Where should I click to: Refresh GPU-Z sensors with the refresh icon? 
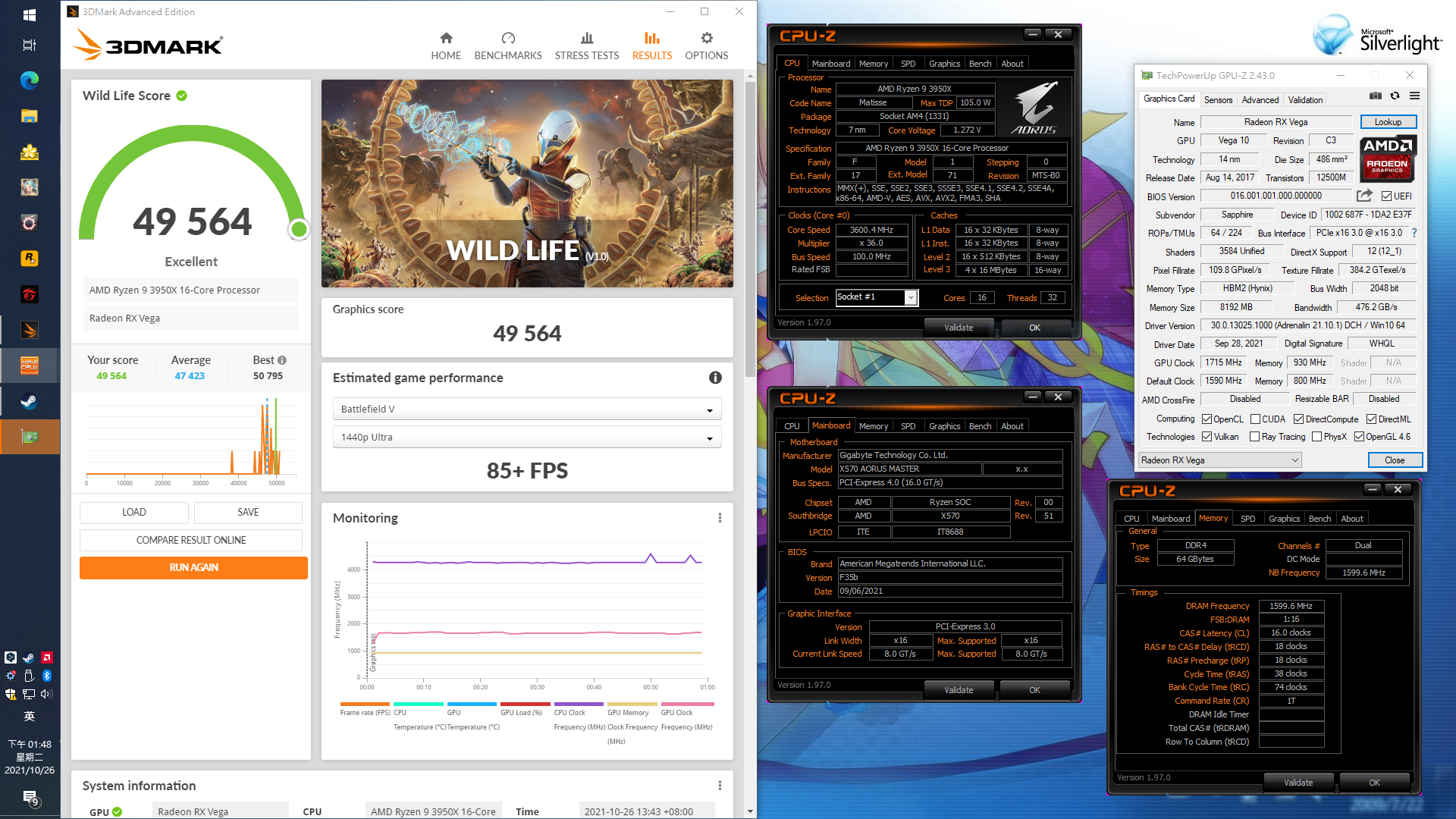pyautogui.click(x=1395, y=96)
